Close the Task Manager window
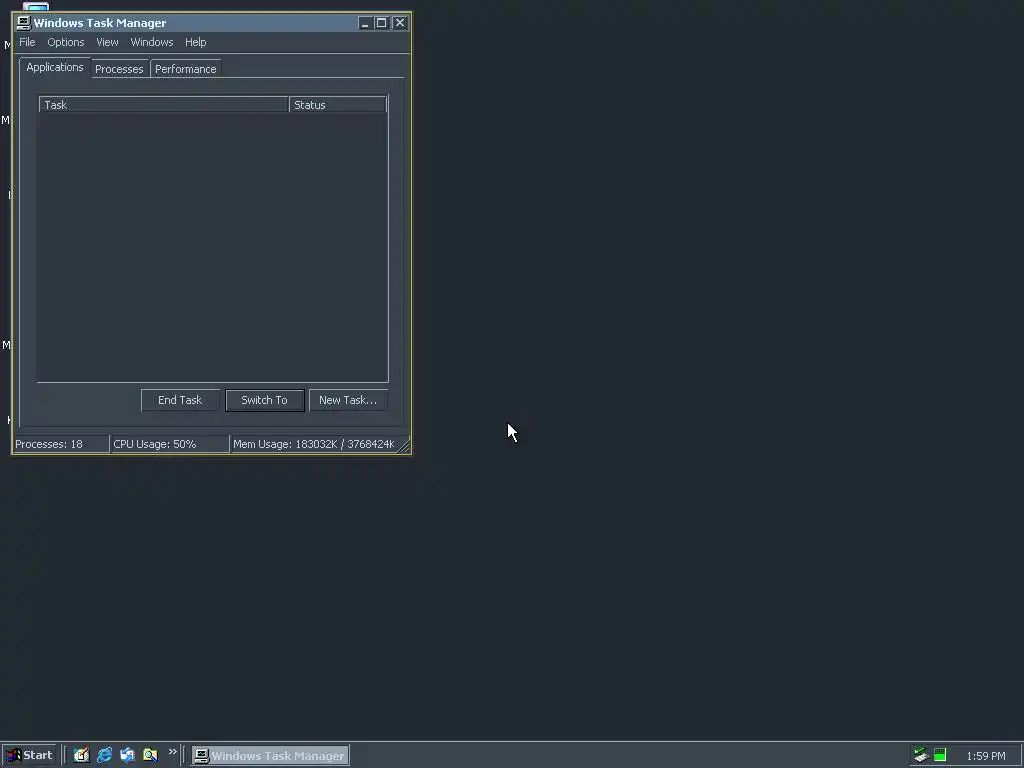1024x768 pixels. (400, 23)
